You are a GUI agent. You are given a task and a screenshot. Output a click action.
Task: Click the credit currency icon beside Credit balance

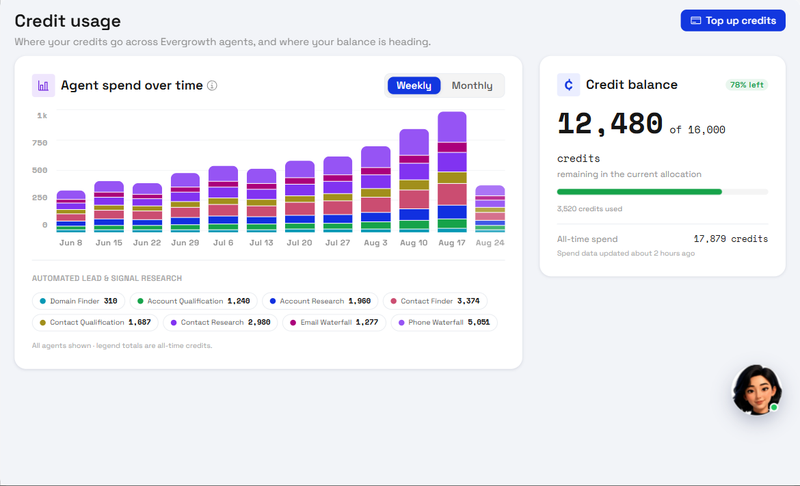click(x=568, y=85)
